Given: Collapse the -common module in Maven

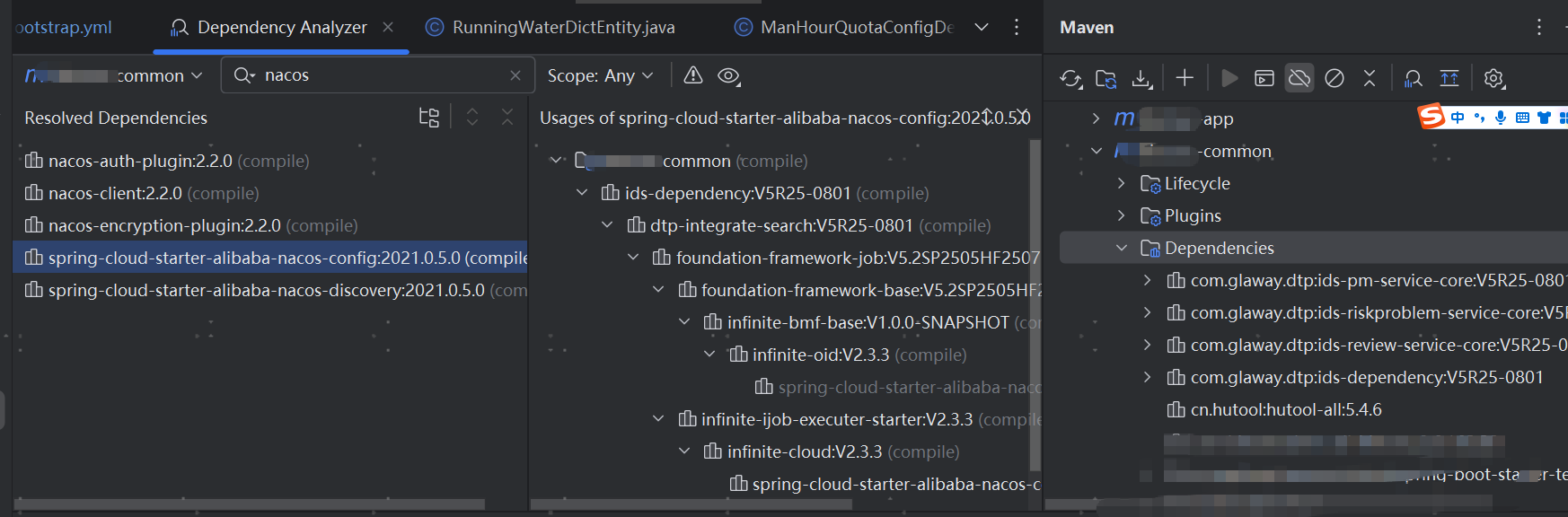Looking at the screenshot, I should pos(1096,151).
